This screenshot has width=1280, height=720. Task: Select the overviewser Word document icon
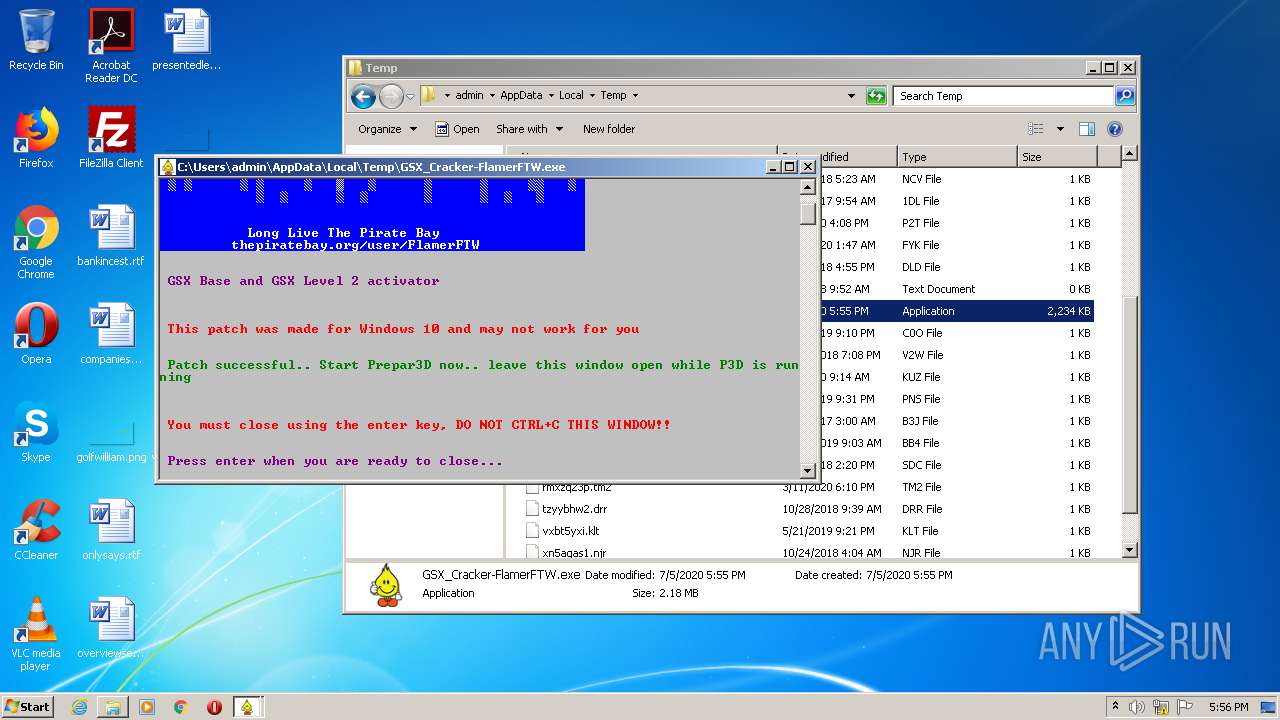pyautogui.click(x=111, y=629)
